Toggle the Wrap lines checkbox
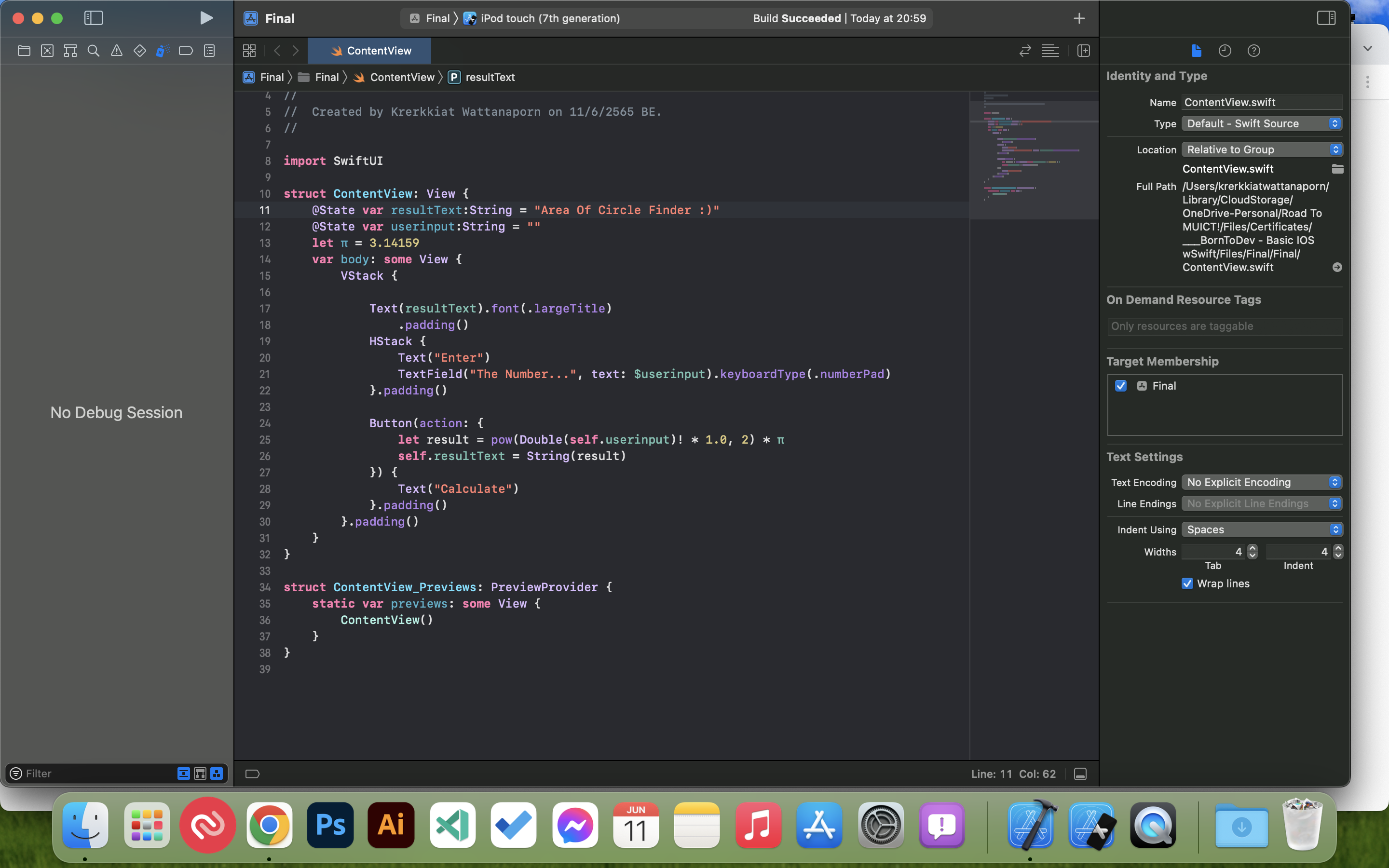This screenshot has width=1389, height=868. 1187,584
